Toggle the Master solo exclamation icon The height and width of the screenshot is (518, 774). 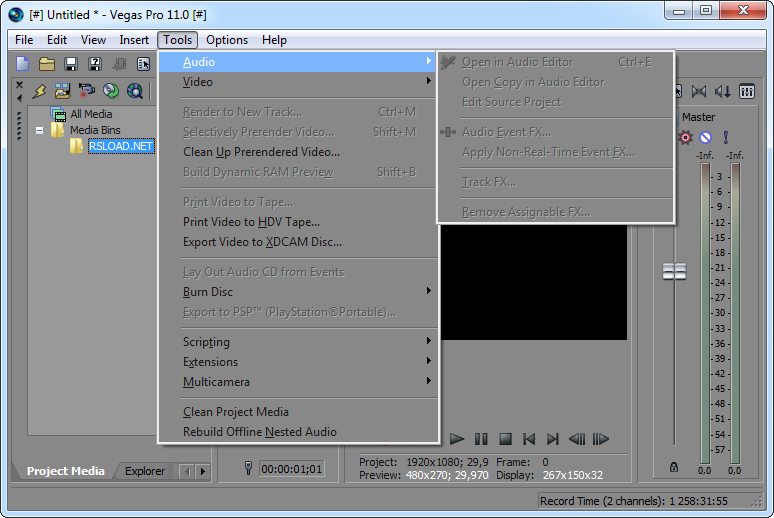point(726,137)
